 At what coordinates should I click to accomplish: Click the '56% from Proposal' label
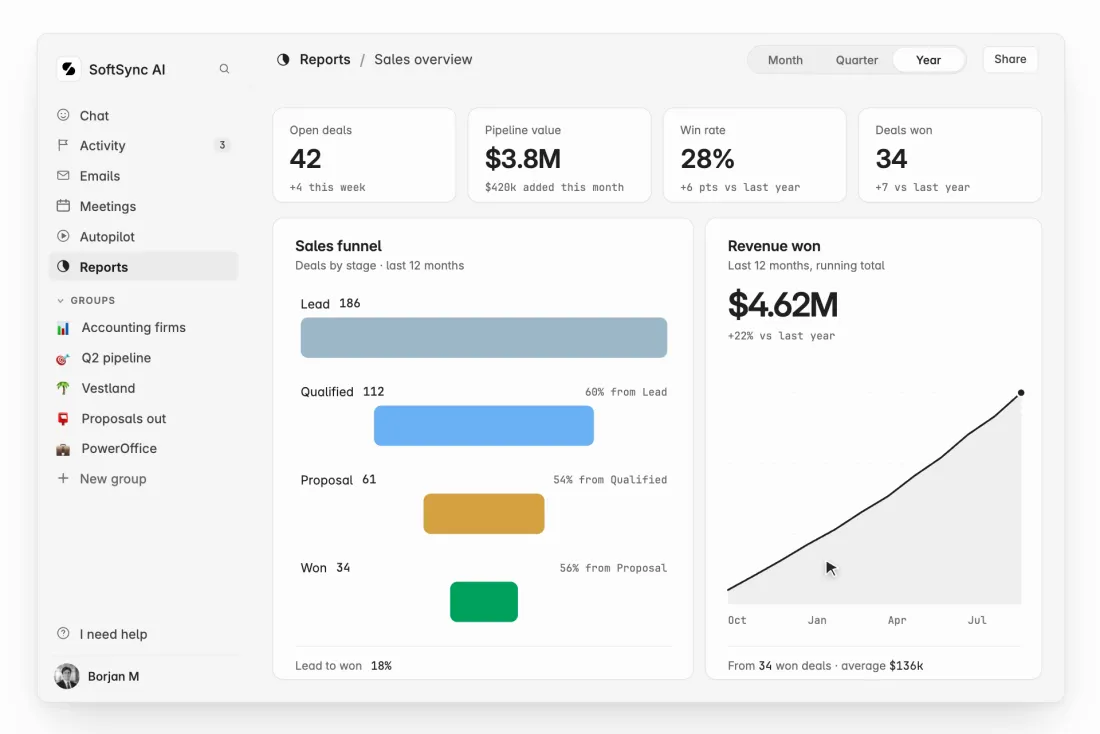[613, 568]
